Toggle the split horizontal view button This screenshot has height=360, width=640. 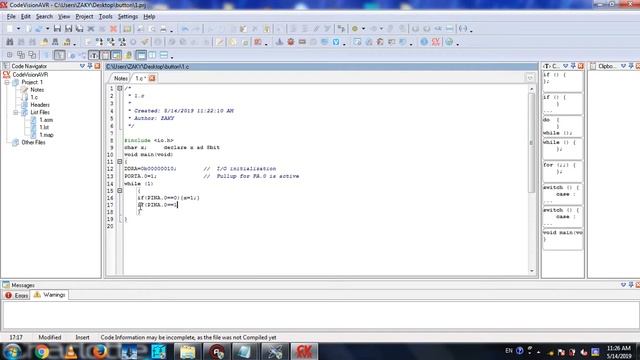tap(164, 55)
